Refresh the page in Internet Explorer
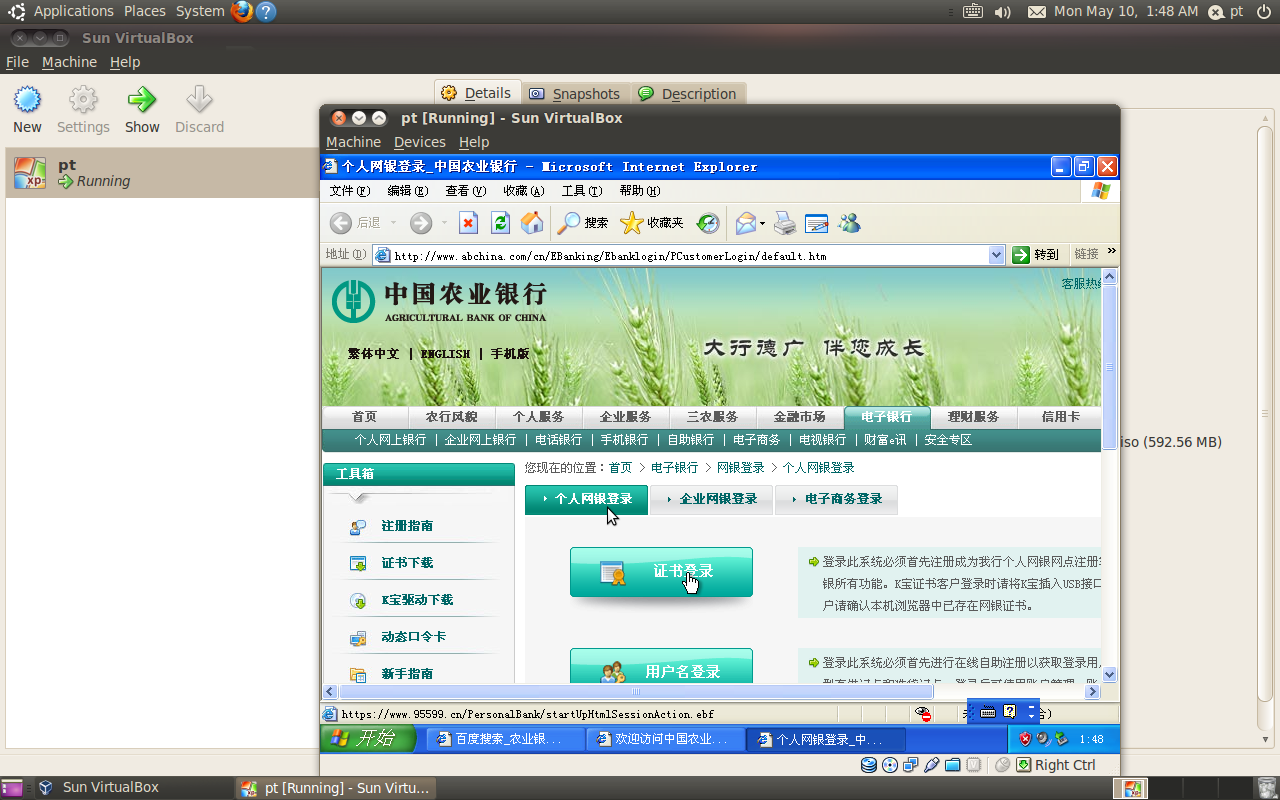1280x800 pixels. pos(500,223)
